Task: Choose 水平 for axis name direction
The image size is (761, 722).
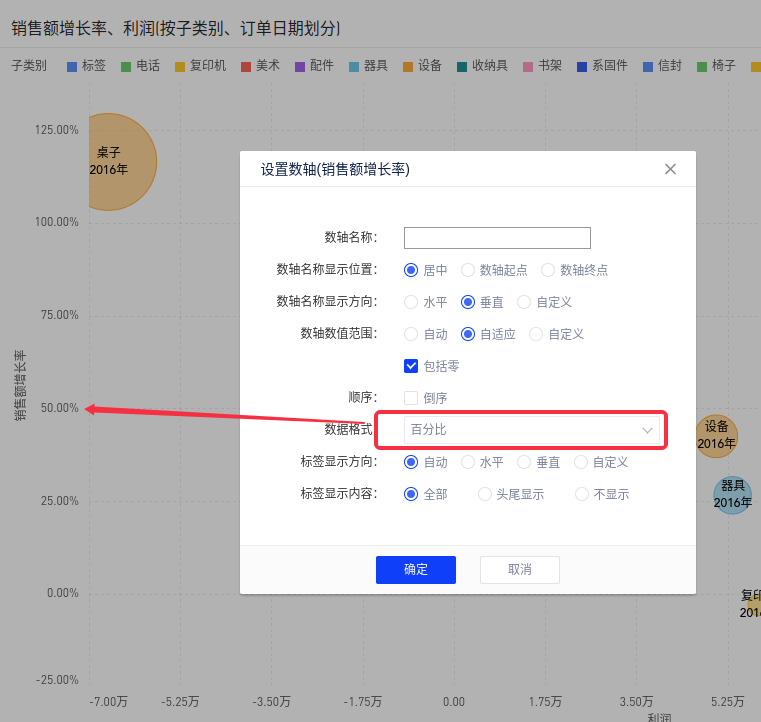Action: 411,302
